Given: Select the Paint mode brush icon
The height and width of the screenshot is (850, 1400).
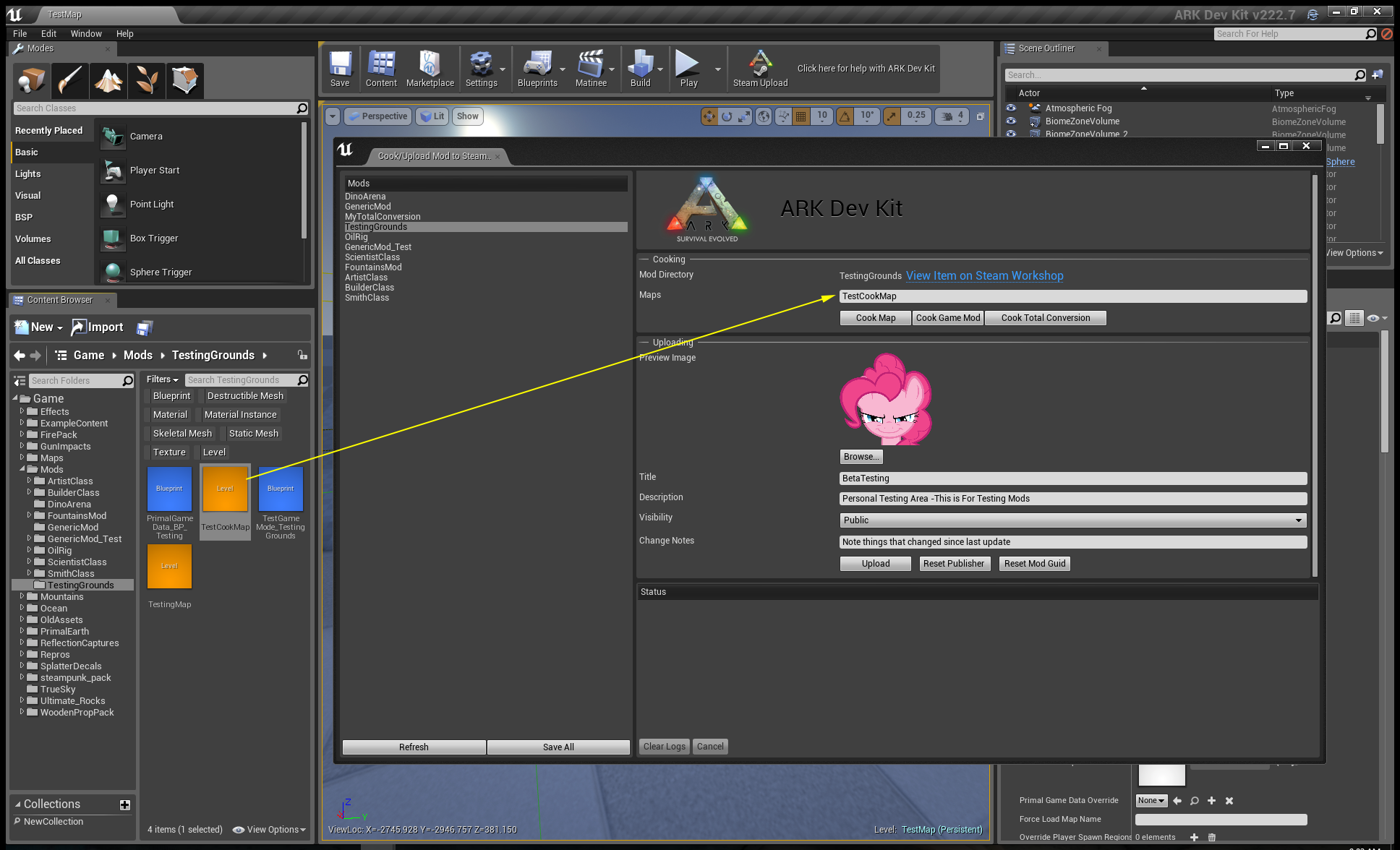Looking at the screenshot, I should tap(70, 80).
